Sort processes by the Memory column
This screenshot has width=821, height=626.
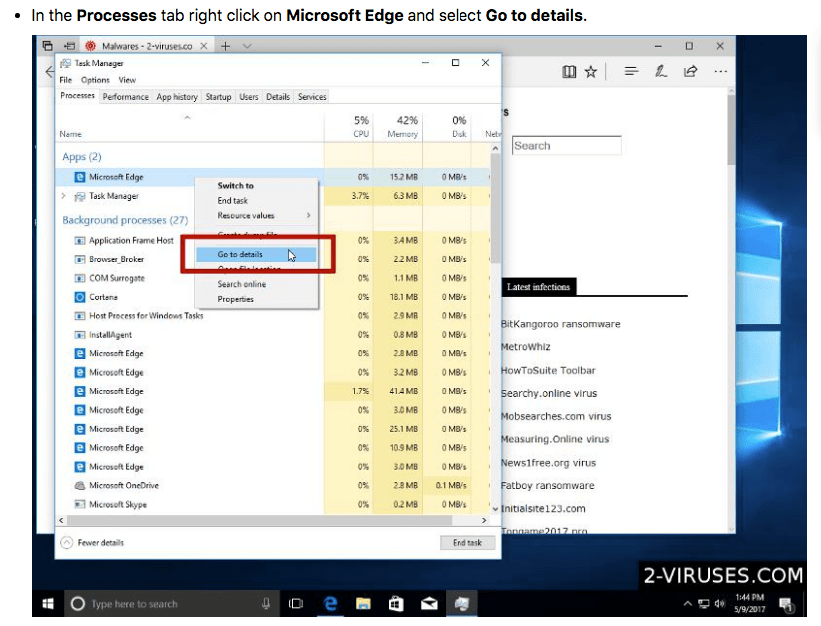[x=398, y=127]
